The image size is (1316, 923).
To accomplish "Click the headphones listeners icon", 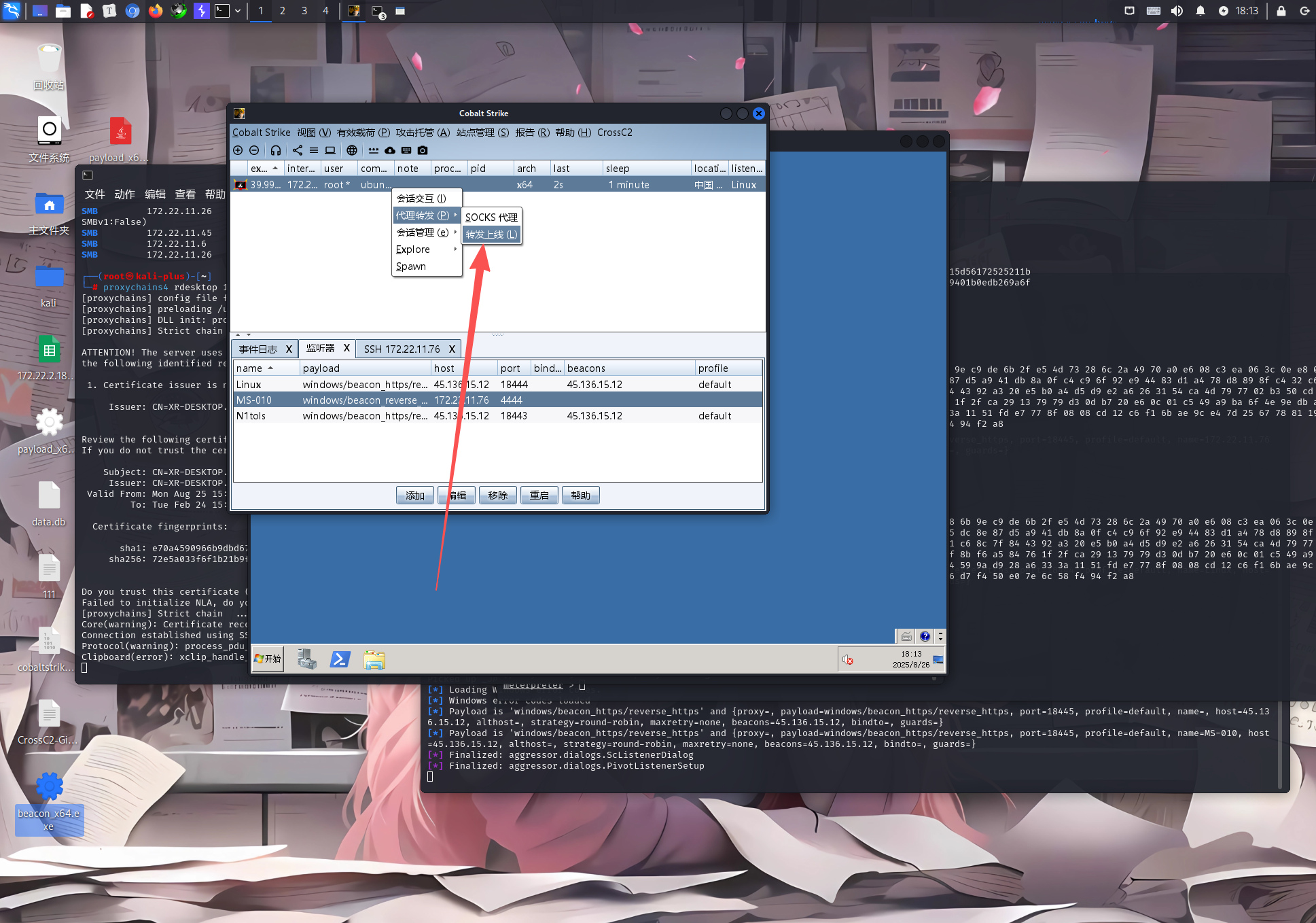I will tap(276, 150).
